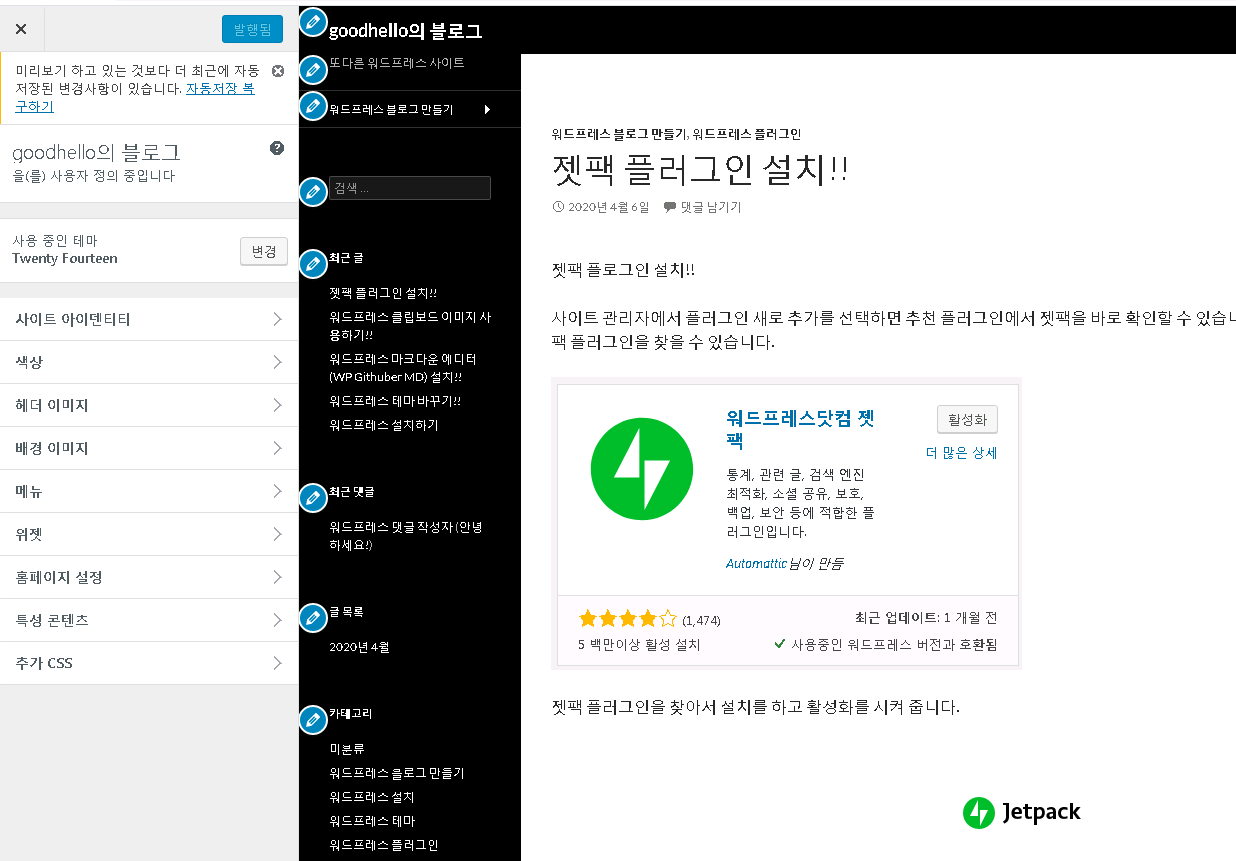Edit site title via pencil icon
Screen dimensions: 1236x861
pos(314,21)
